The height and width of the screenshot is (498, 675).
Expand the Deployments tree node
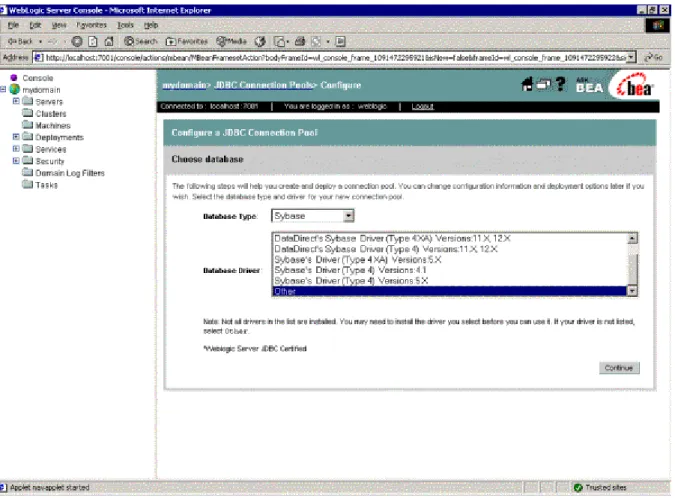(16, 136)
